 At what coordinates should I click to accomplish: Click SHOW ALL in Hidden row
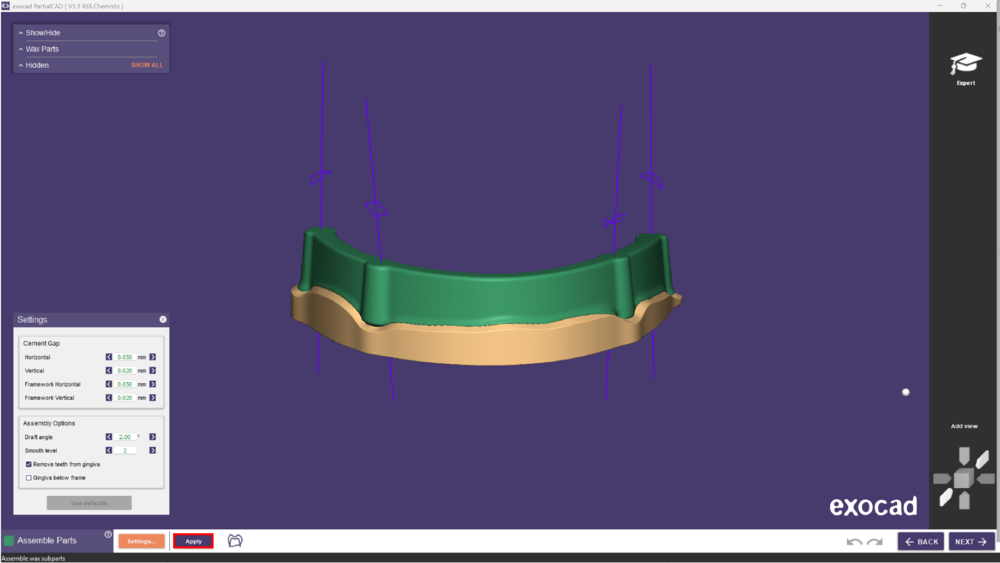[x=147, y=65]
